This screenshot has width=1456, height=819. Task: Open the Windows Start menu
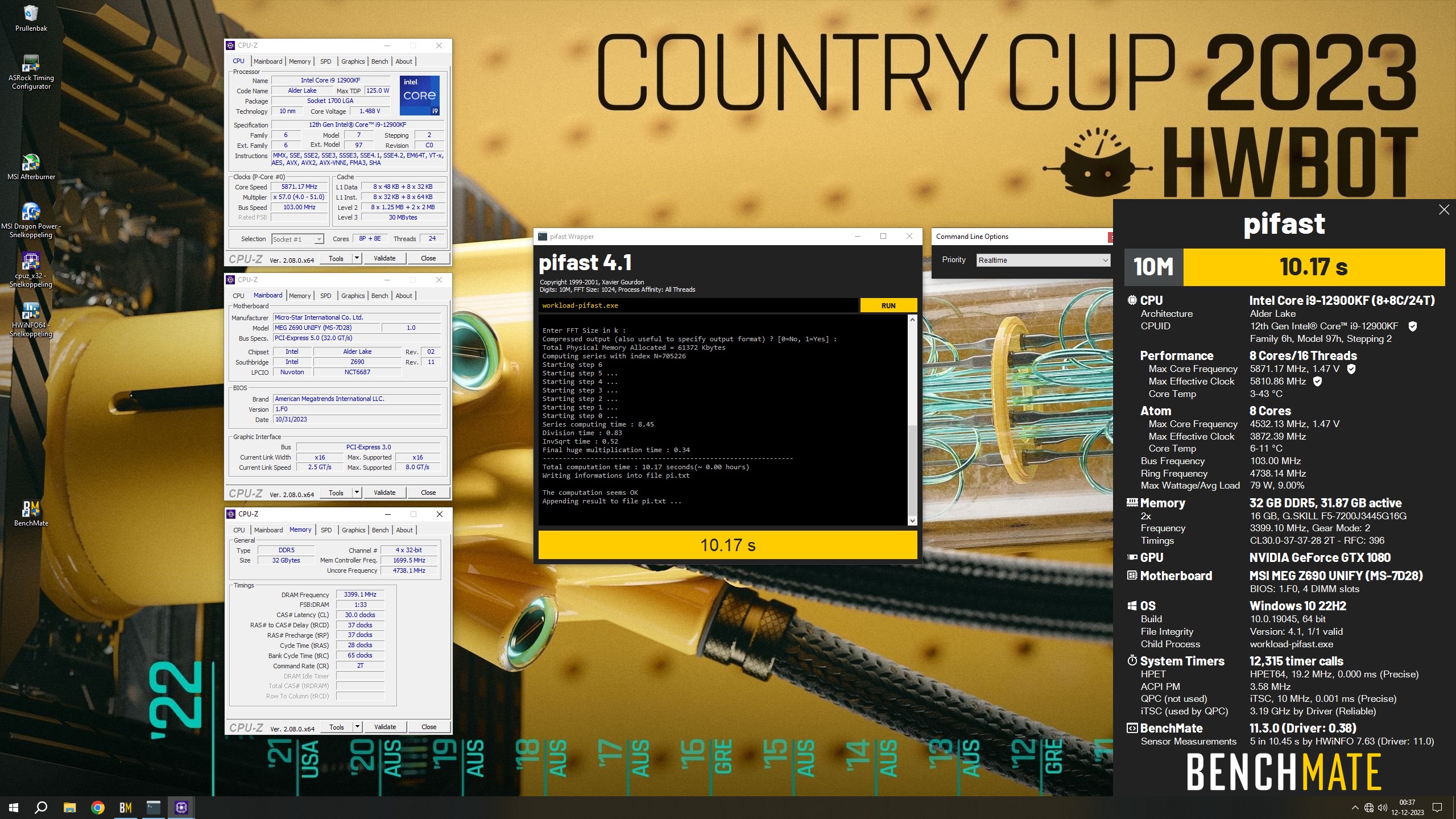(14, 807)
